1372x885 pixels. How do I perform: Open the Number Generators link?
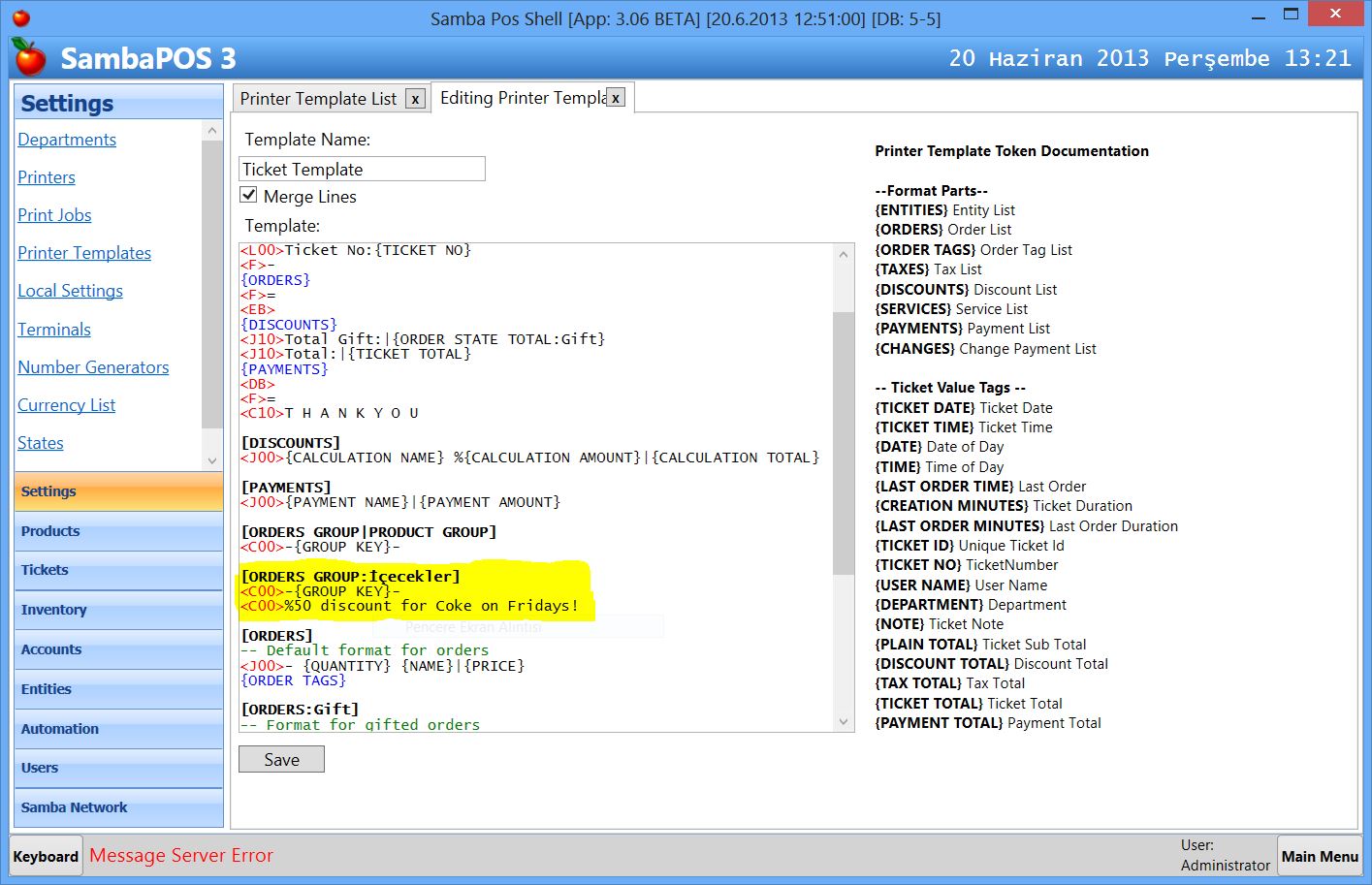point(93,367)
